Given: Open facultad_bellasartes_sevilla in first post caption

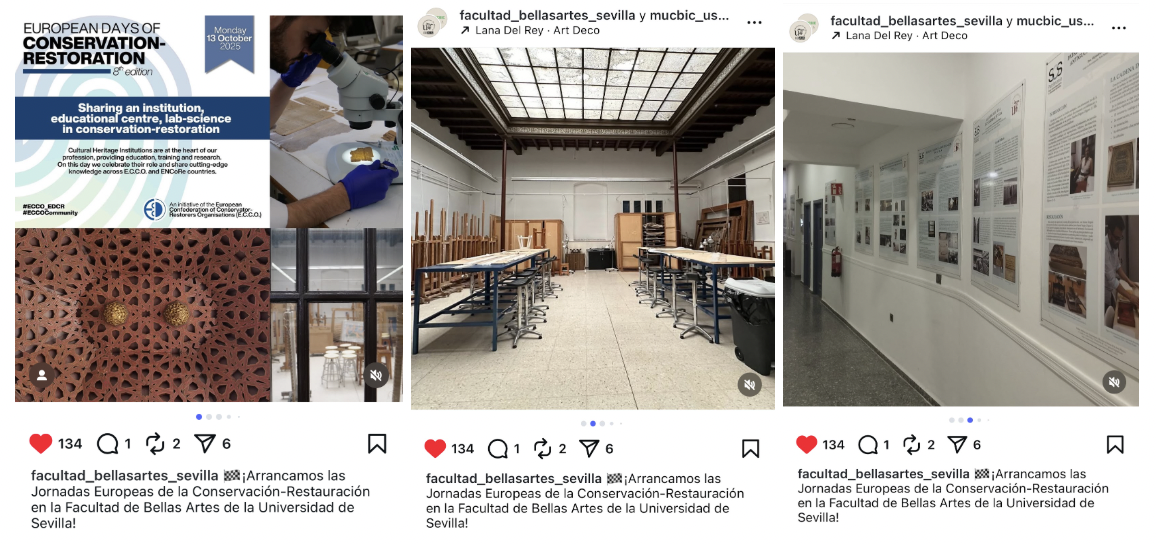Looking at the screenshot, I should [x=125, y=475].
